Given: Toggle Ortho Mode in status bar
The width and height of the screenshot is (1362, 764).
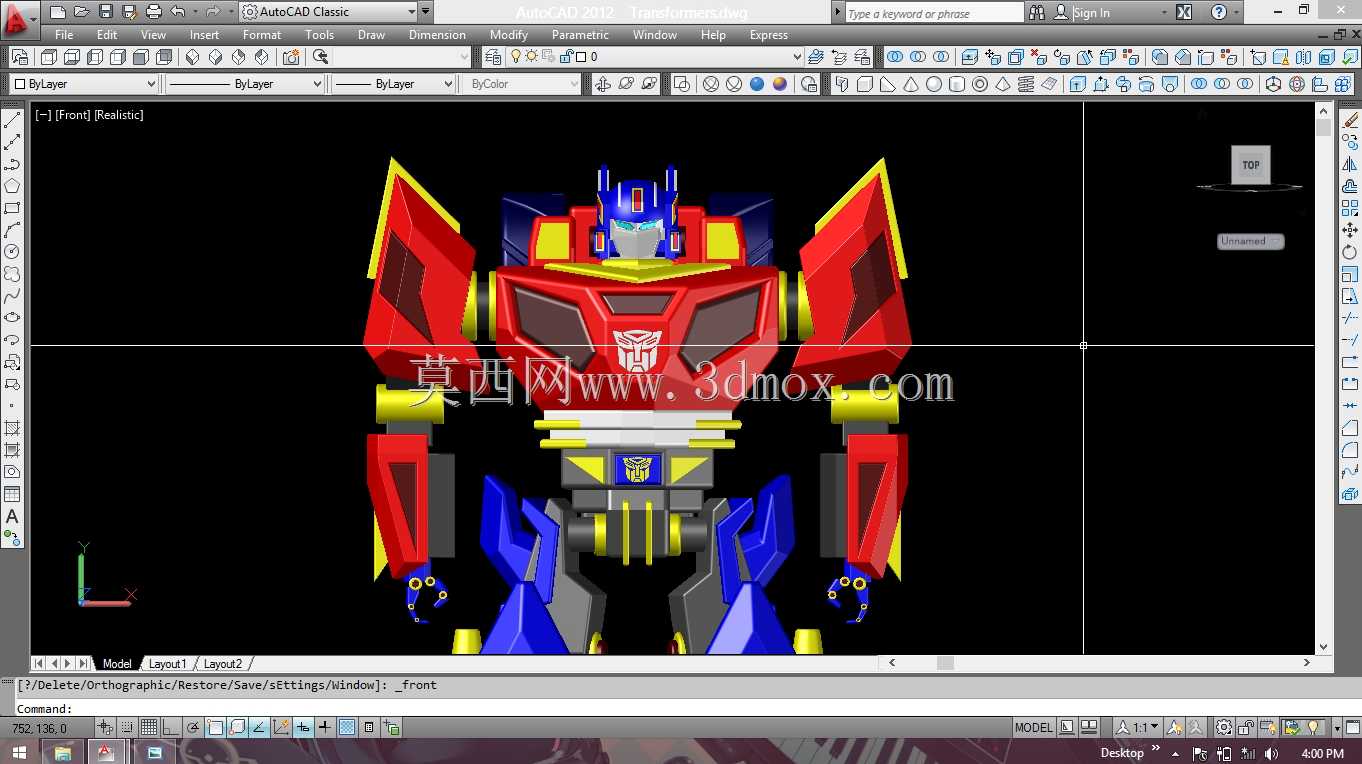Looking at the screenshot, I should click(171, 727).
